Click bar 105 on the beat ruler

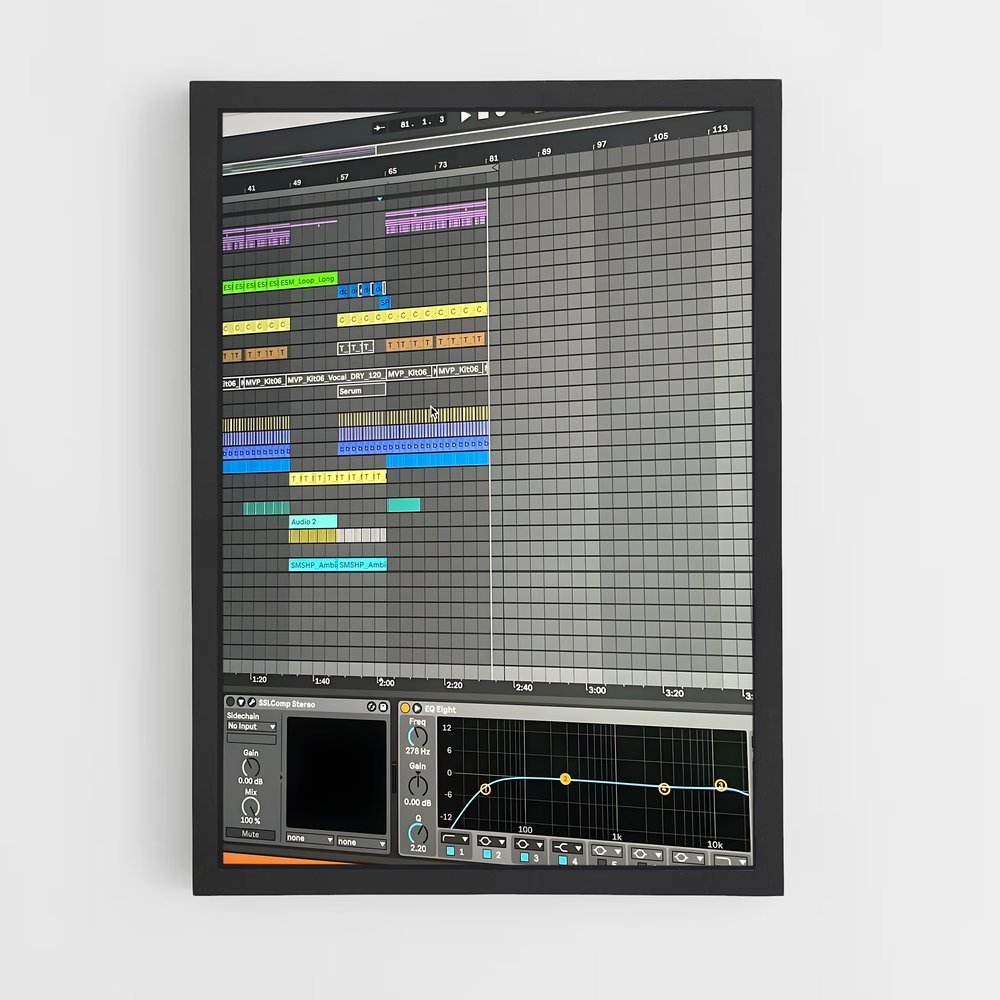click(x=659, y=136)
